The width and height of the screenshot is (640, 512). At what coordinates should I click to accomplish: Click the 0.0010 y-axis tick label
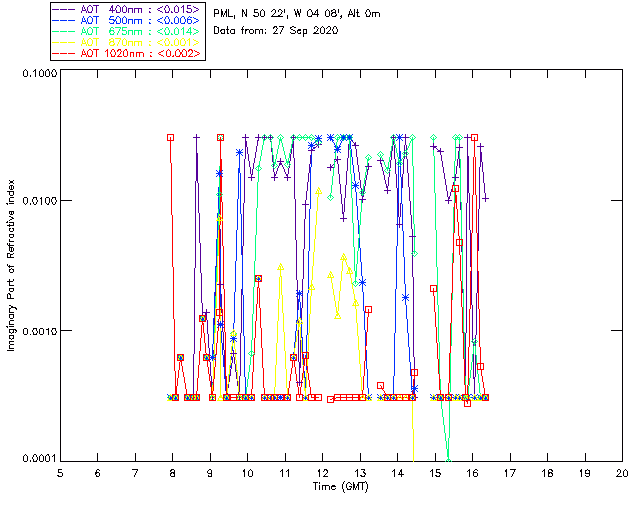coord(39,331)
